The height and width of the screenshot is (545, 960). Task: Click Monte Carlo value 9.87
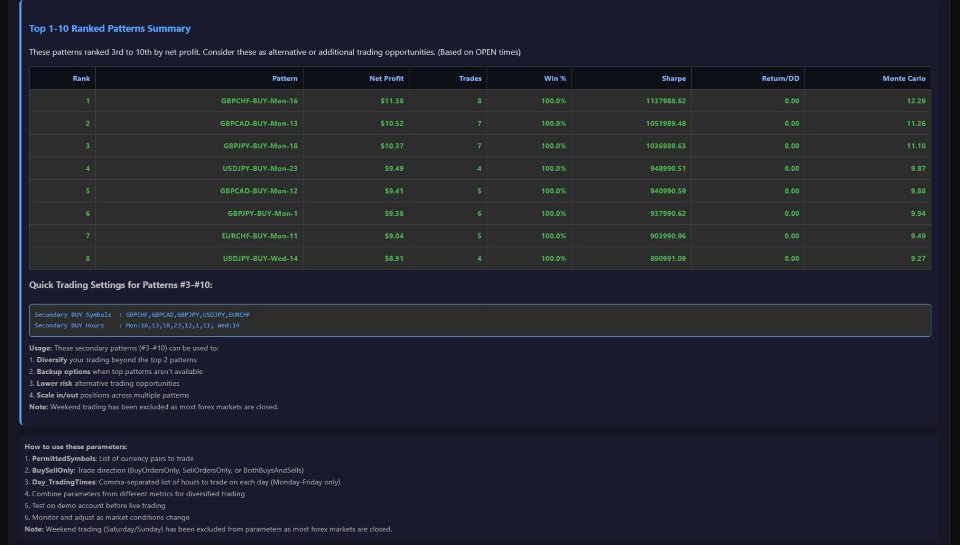pyautogui.click(x=918, y=168)
